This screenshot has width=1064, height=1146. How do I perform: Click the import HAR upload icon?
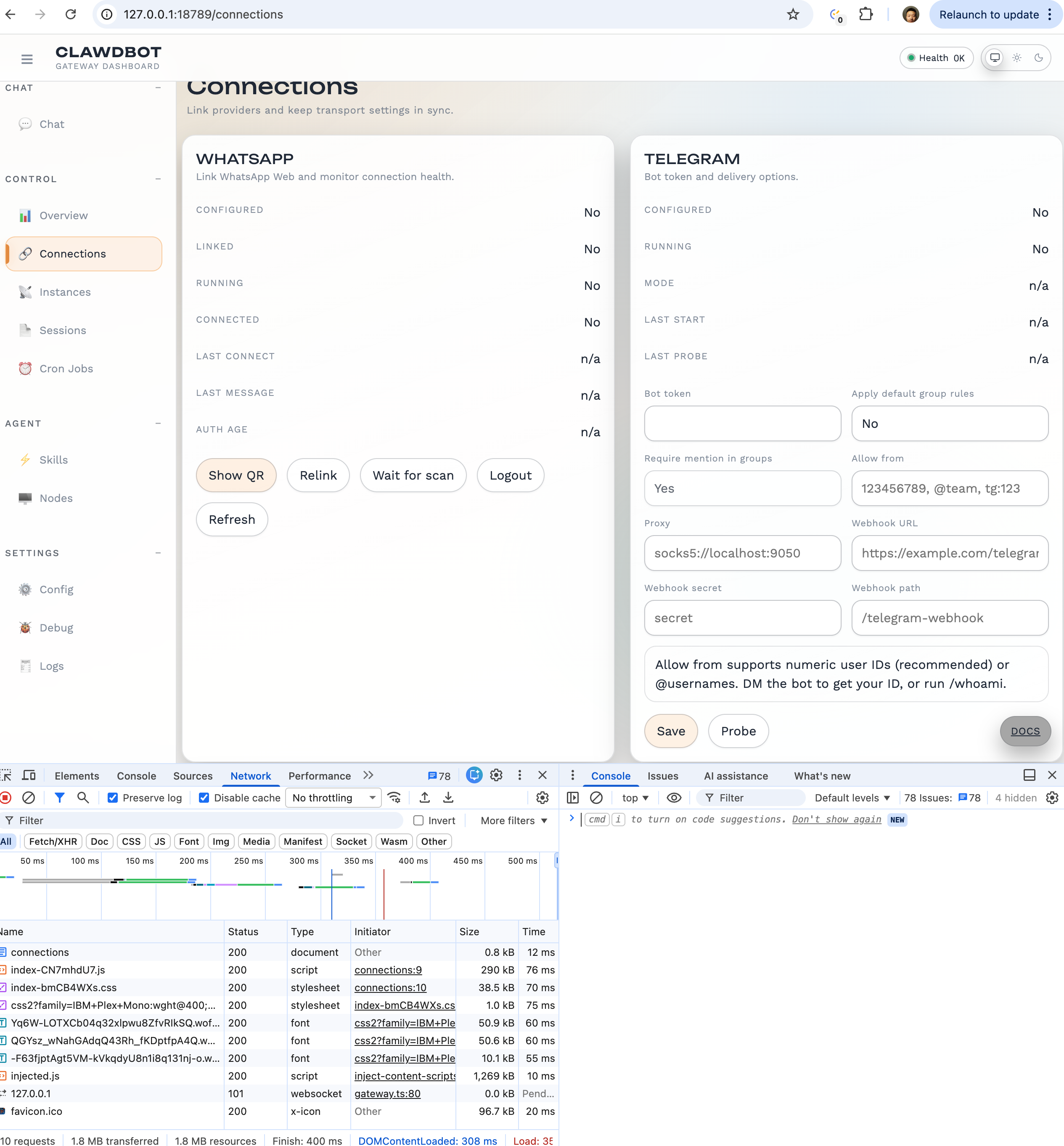tap(424, 798)
